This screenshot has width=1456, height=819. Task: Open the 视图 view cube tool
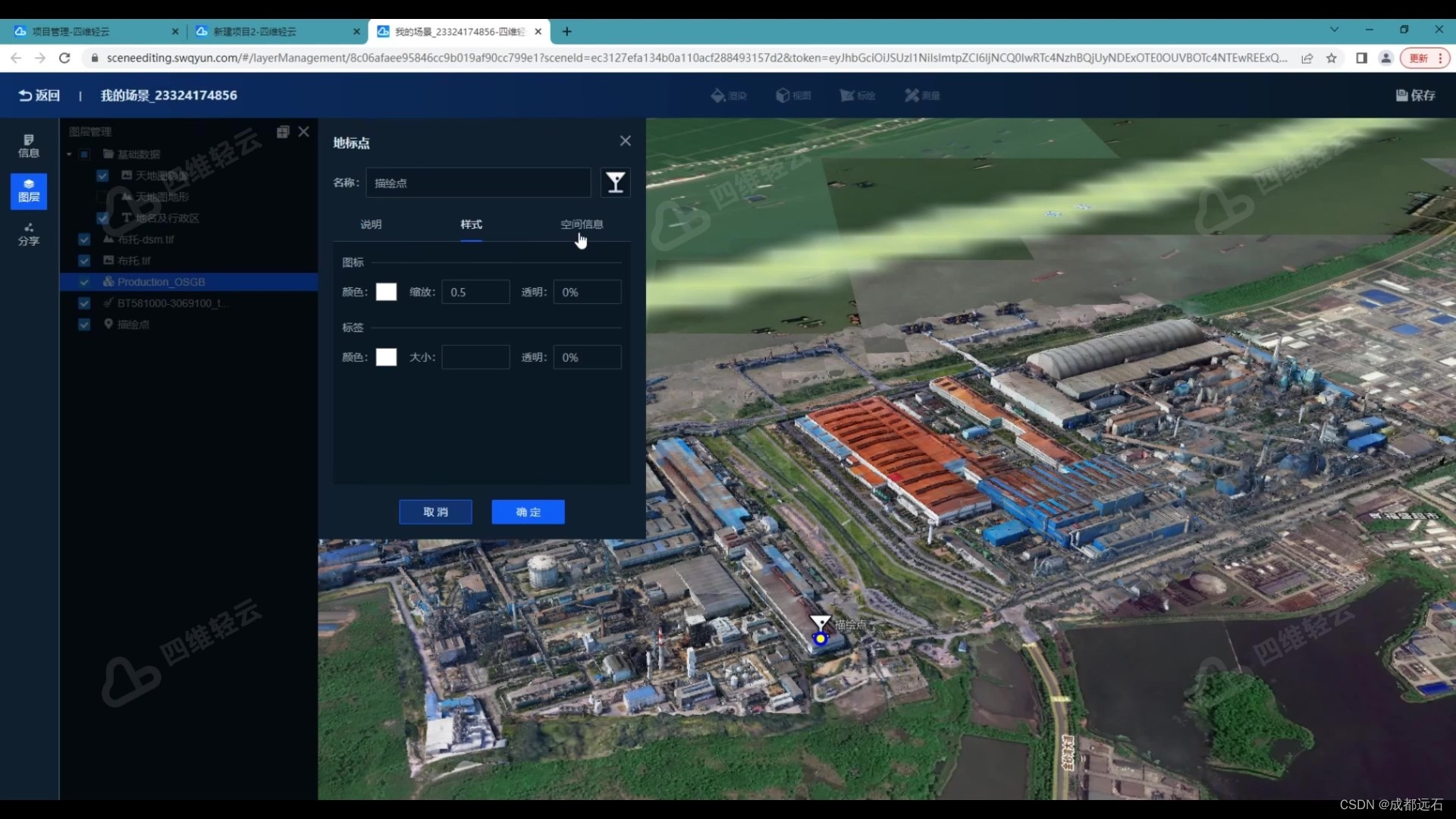793,96
